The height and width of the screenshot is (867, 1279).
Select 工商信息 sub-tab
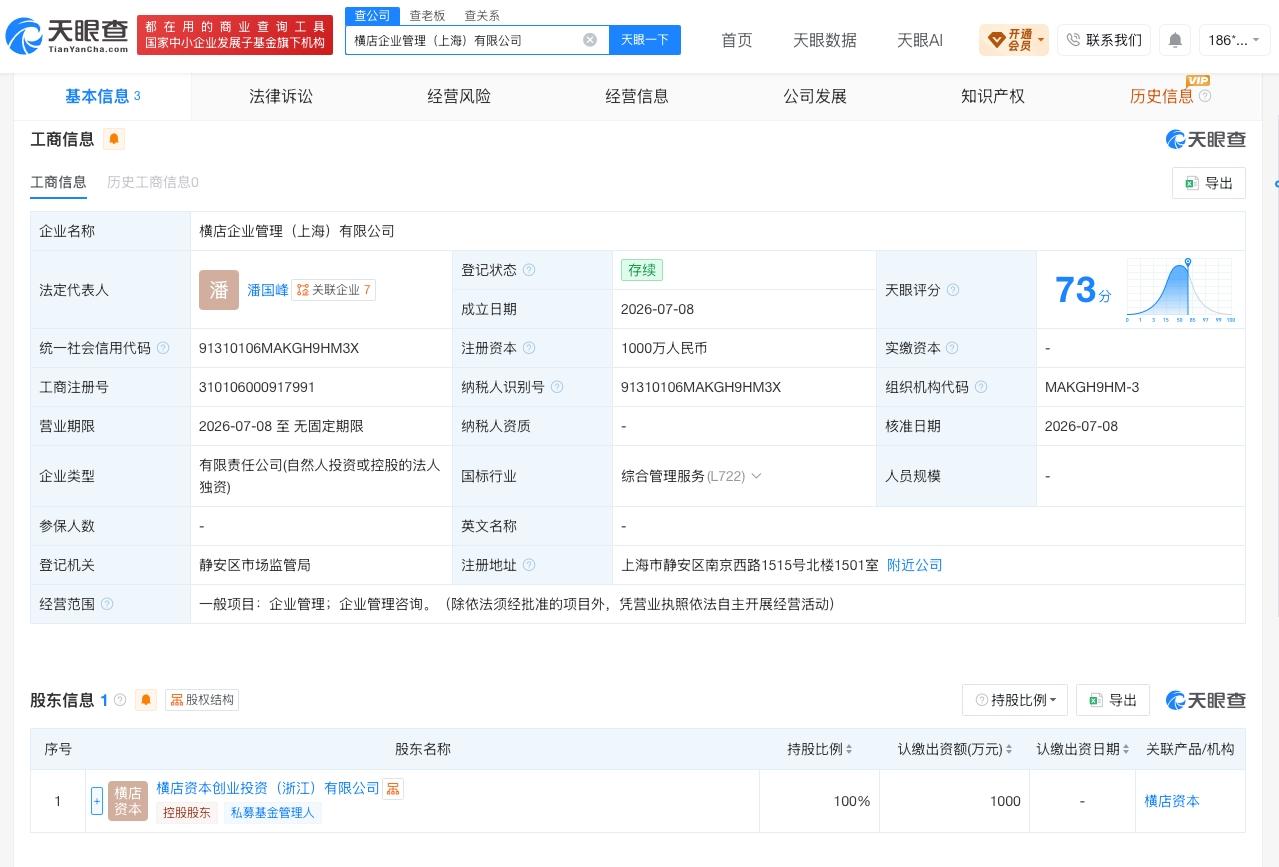(58, 182)
